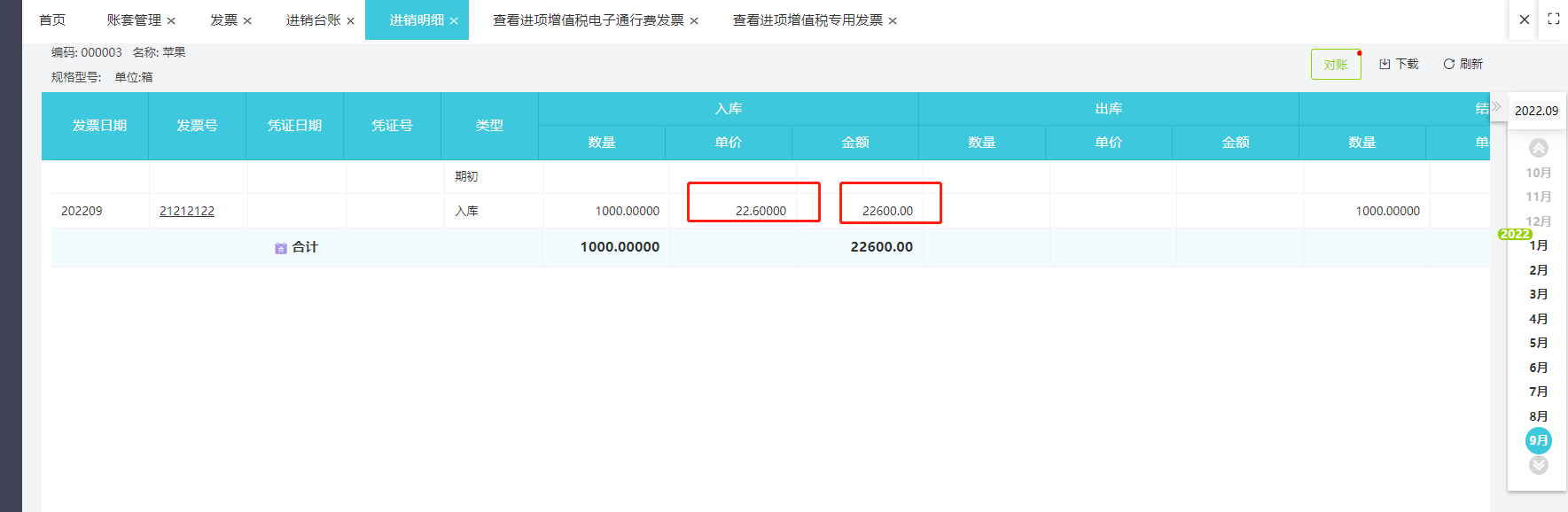Select 5月 in the month timeline
Screen dimensions: 1568x512
[1538, 343]
